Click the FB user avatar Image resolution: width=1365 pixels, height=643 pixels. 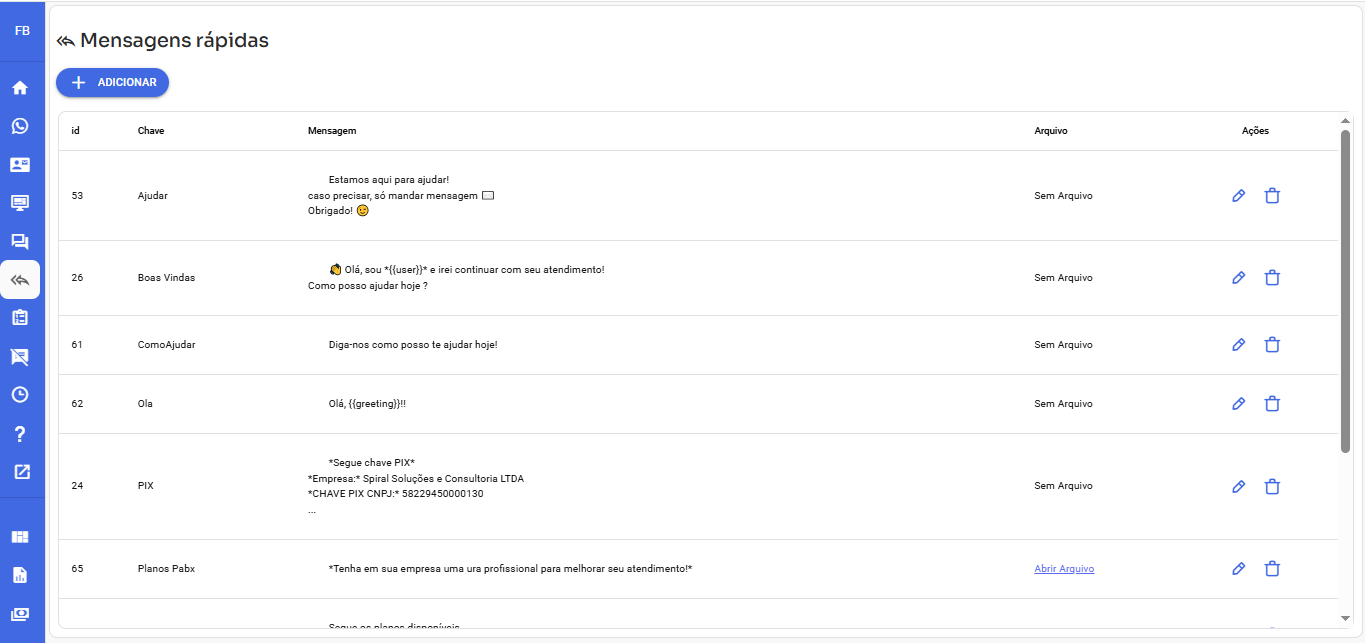pos(22,31)
